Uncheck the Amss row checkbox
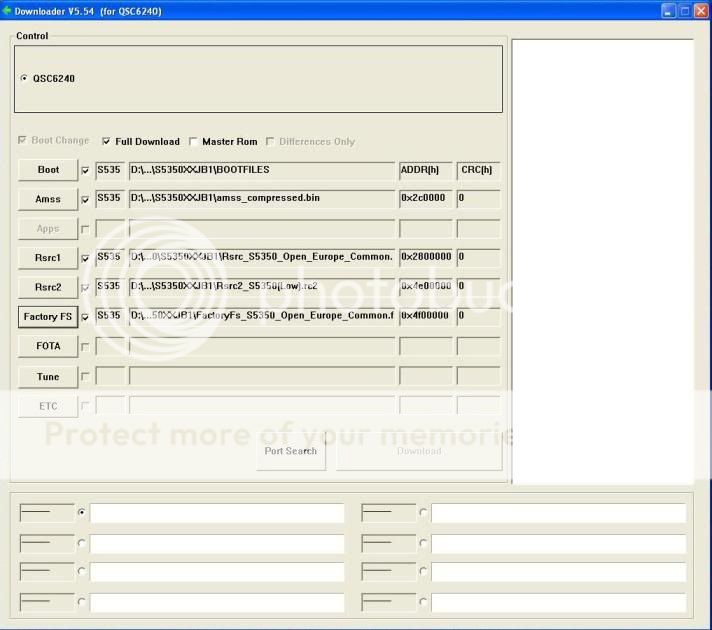 85,200
